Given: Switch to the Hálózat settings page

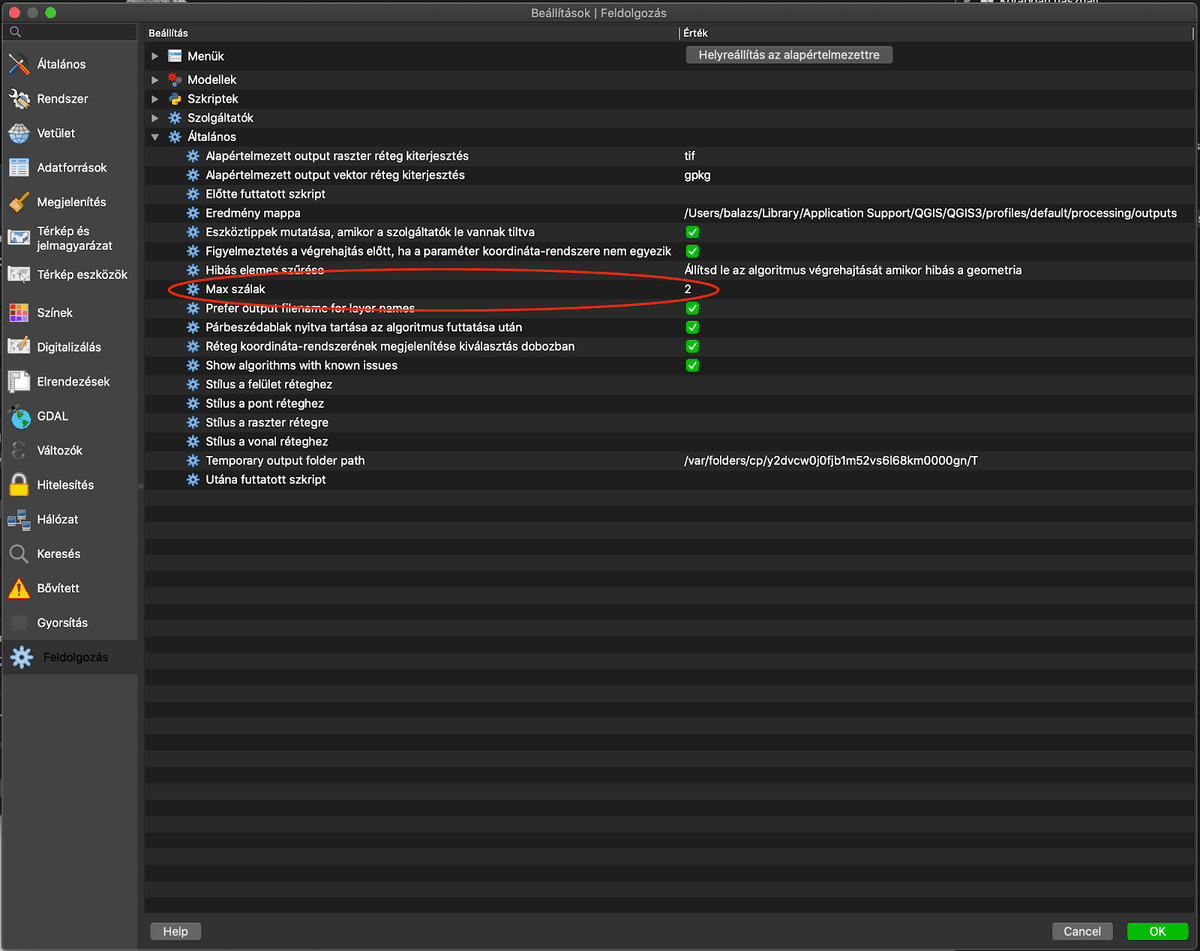Looking at the screenshot, I should [x=57, y=519].
